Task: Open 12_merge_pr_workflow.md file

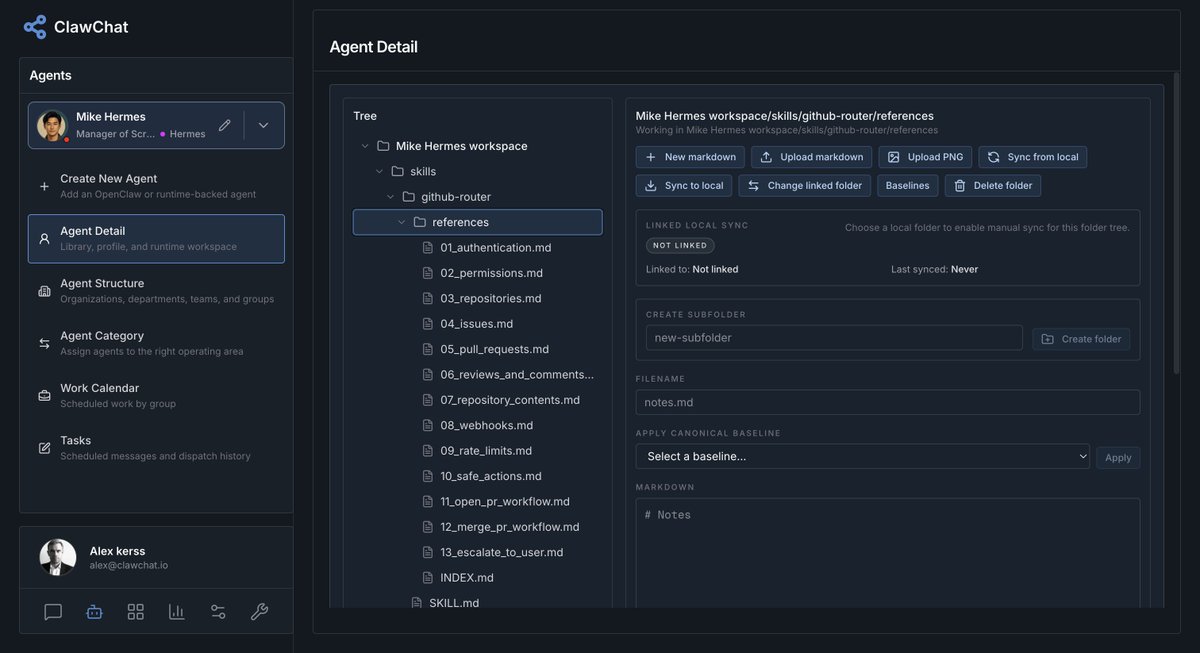Action: (x=501, y=527)
